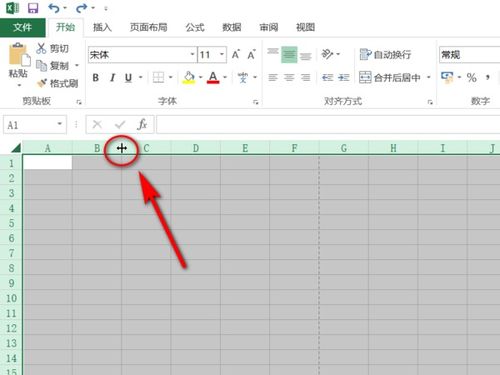This screenshot has height=375, width=500.
Task: Open the alignment (对齐方式) dialog launcher
Action: point(430,102)
